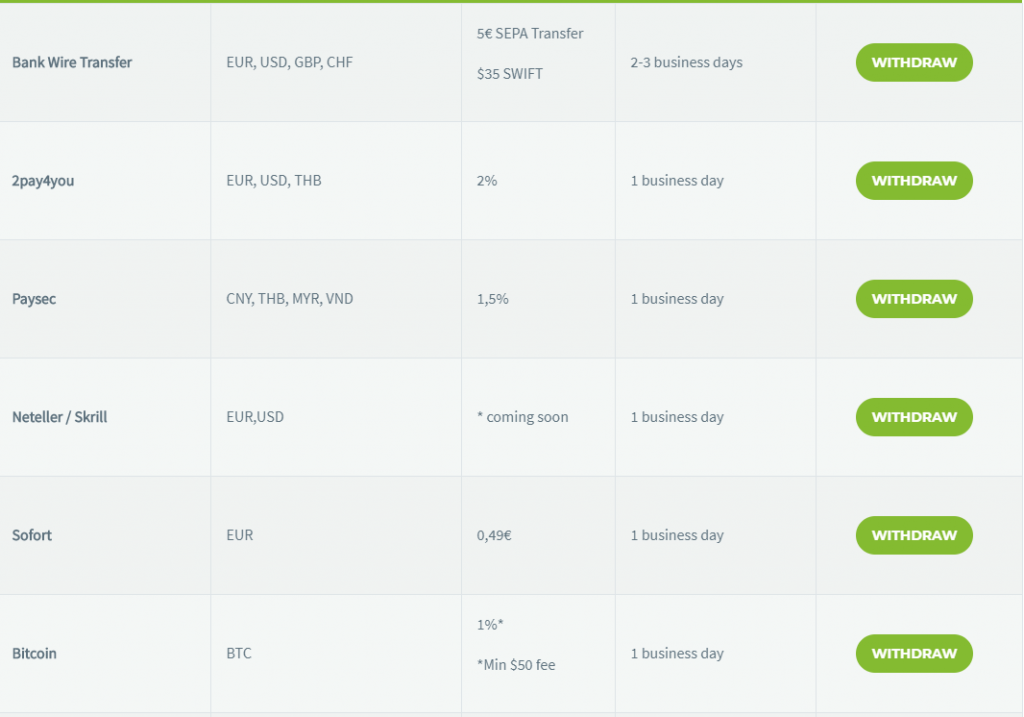Click Withdraw button in Paysec row
This screenshot has height=717, width=1024.
click(914, 299)
